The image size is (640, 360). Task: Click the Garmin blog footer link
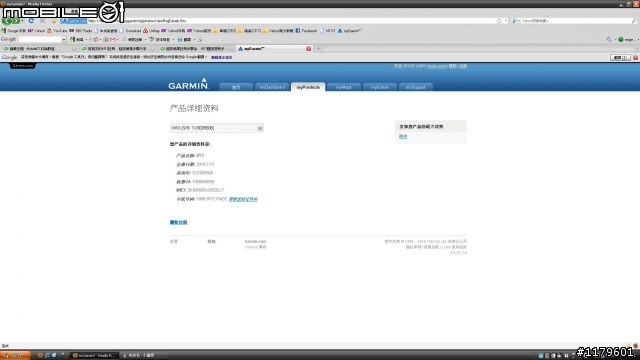pyautogui.click(x=256, y=247)
